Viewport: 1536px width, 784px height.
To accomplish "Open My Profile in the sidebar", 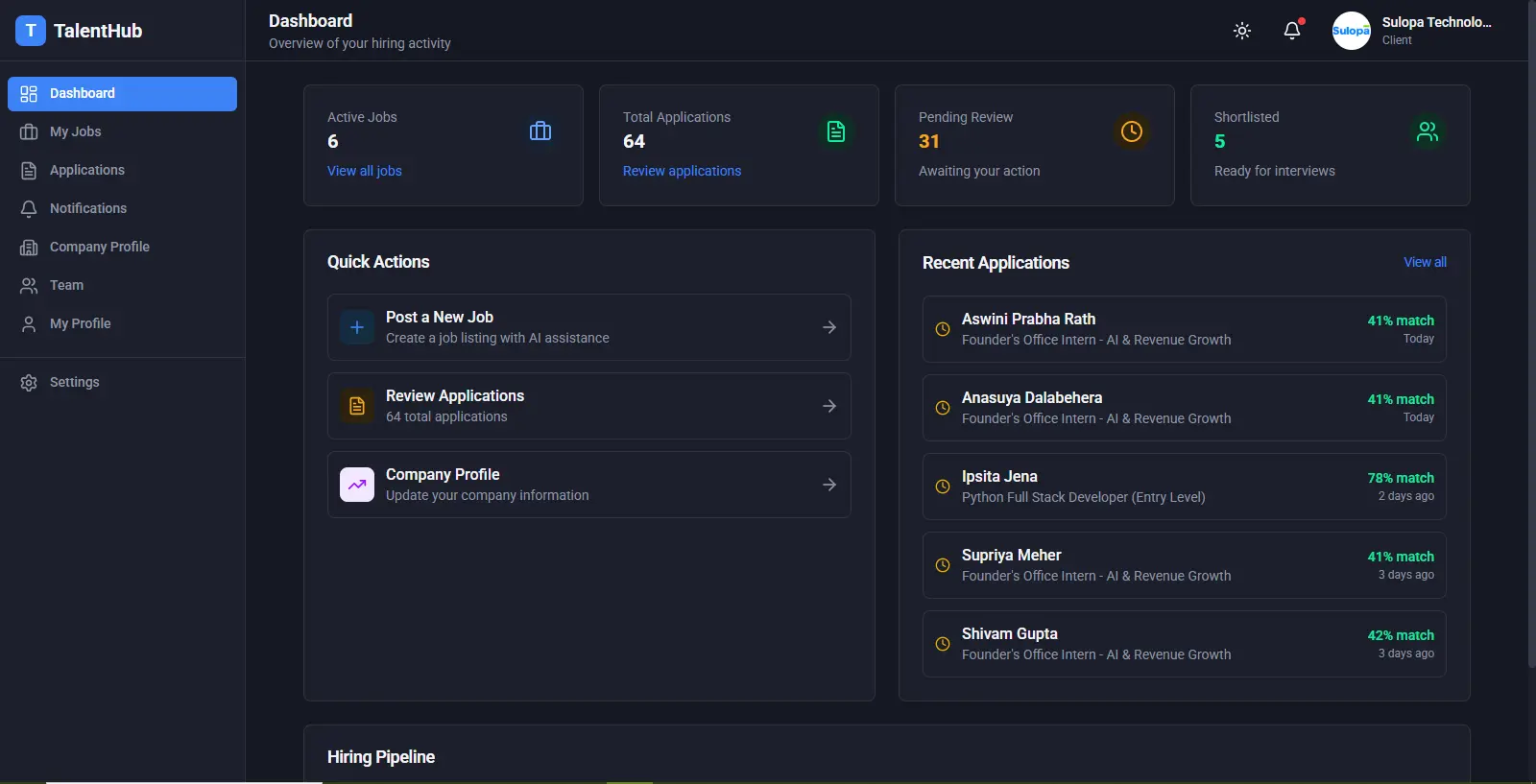I will click(122, 324).
